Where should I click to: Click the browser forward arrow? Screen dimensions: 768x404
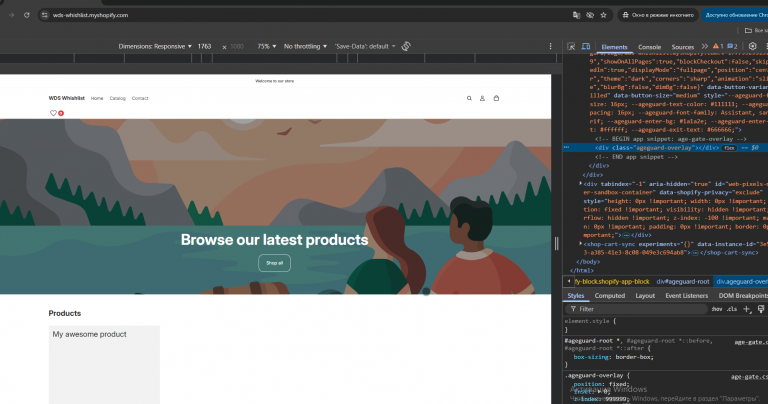(11, 15)
